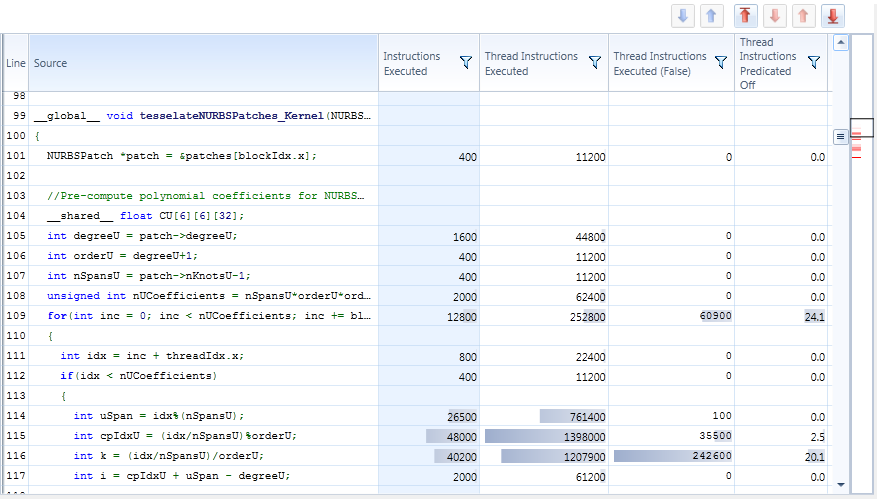
Task: Click the blue down arrow navigation button
Action: 683,16
